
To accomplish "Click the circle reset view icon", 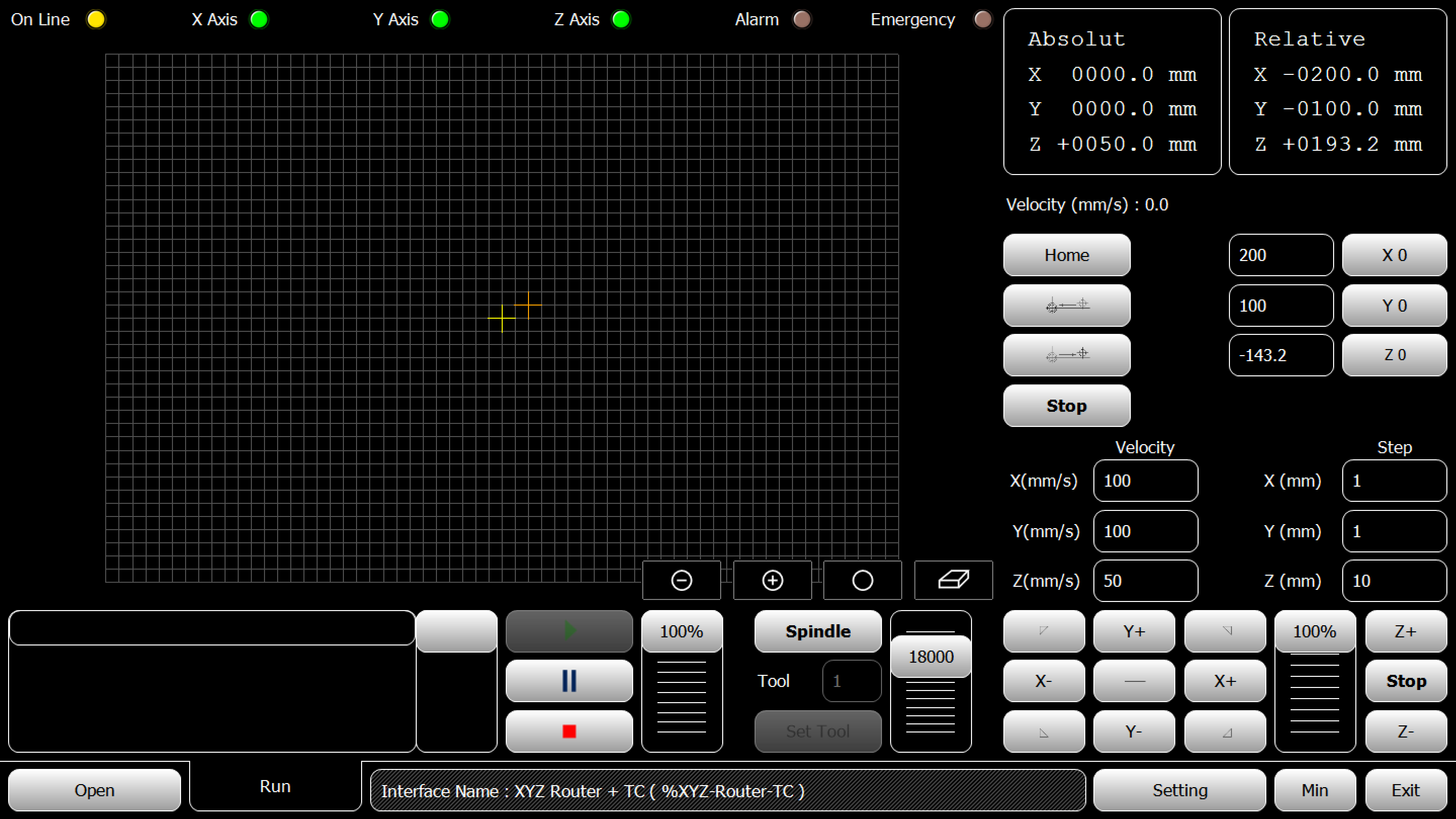I will [x=862, y=580].
